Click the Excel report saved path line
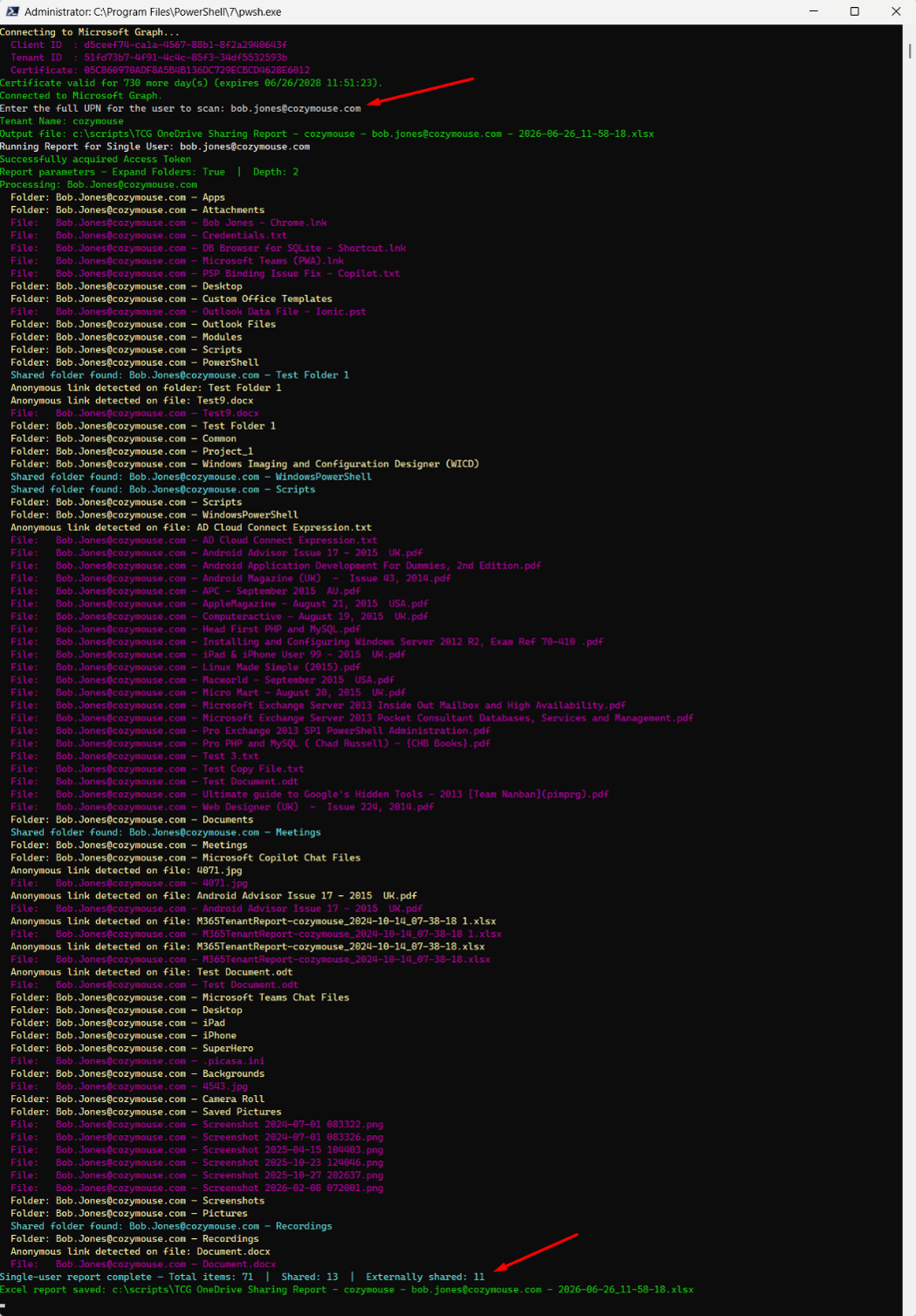This screenshot has width=916, height=1316. click(x=347, y=1290)
